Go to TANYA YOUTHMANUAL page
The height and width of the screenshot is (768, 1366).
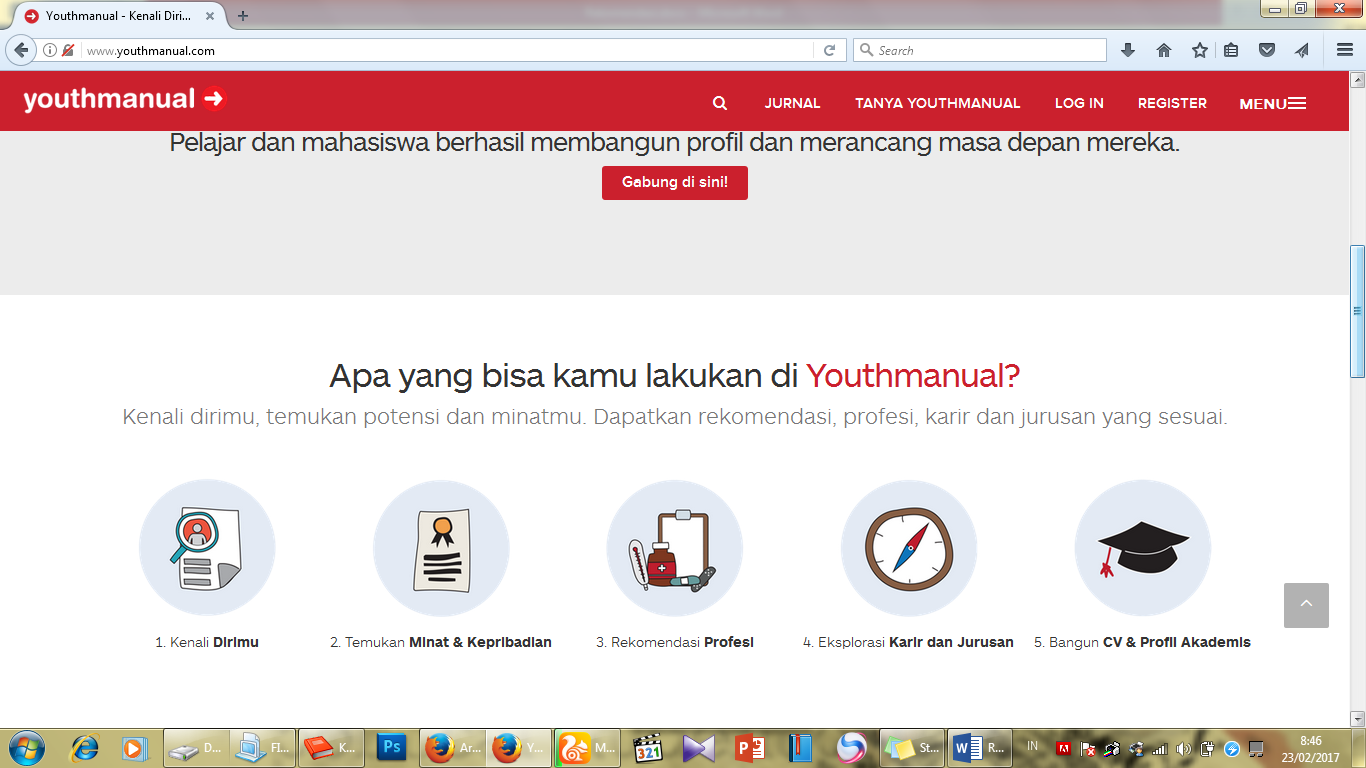(937, 103)
